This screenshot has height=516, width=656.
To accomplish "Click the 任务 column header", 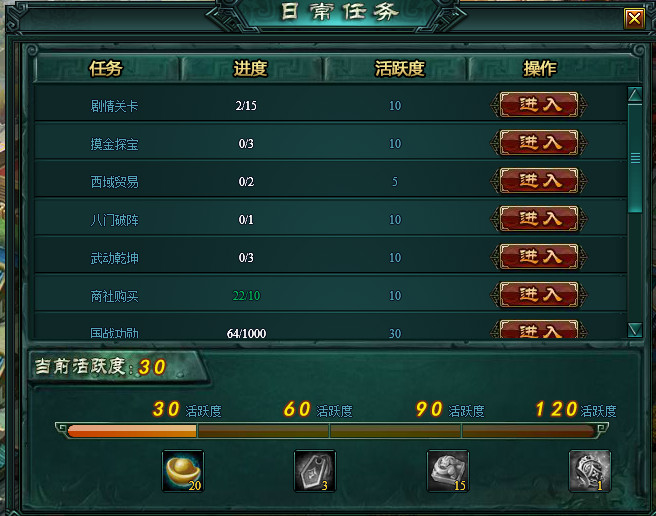I will pyautogui.click(x=106, y=69).
